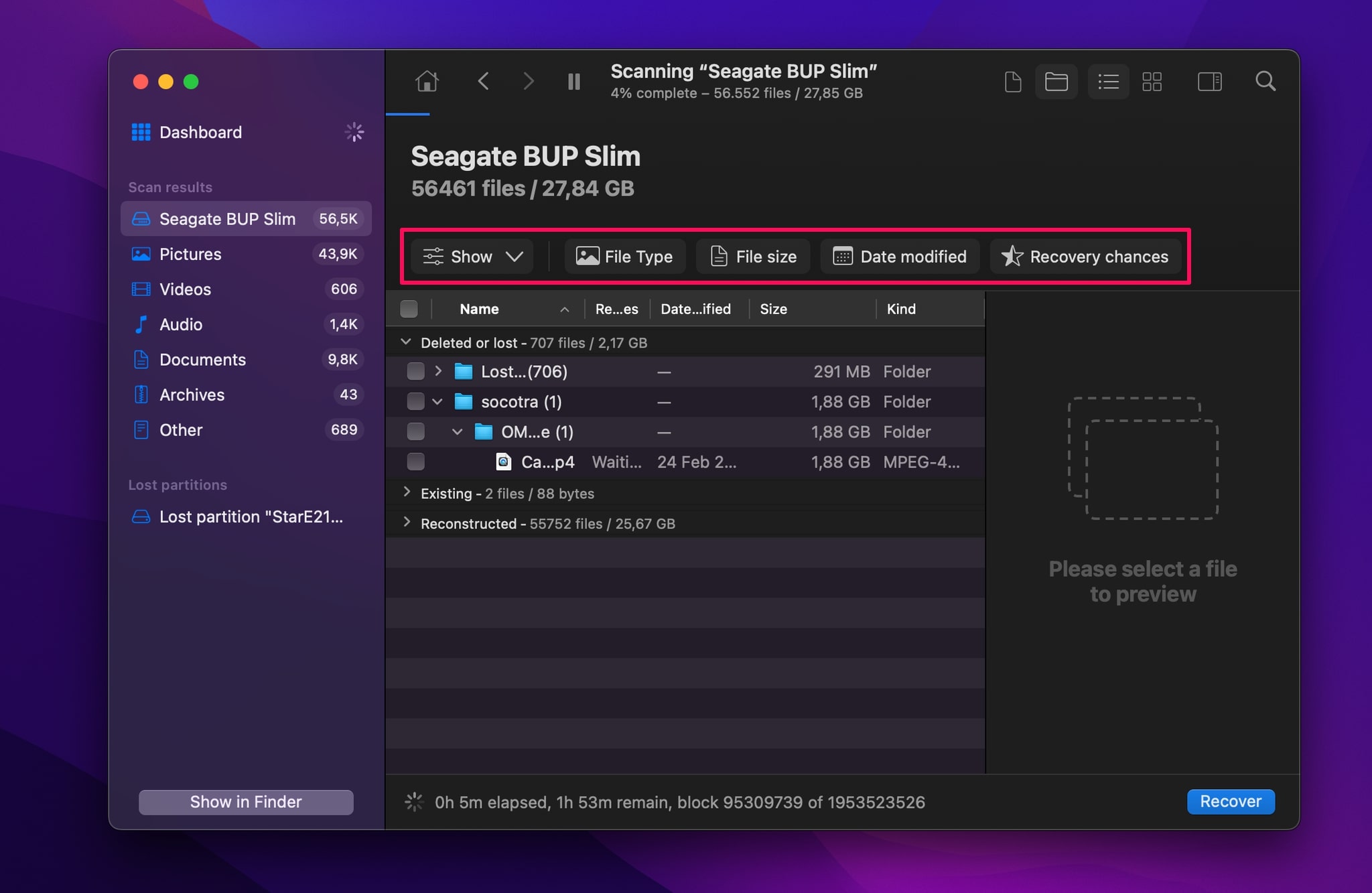Select grid view icon
Screen dimensions: 1372x893
coord(1152,82)
